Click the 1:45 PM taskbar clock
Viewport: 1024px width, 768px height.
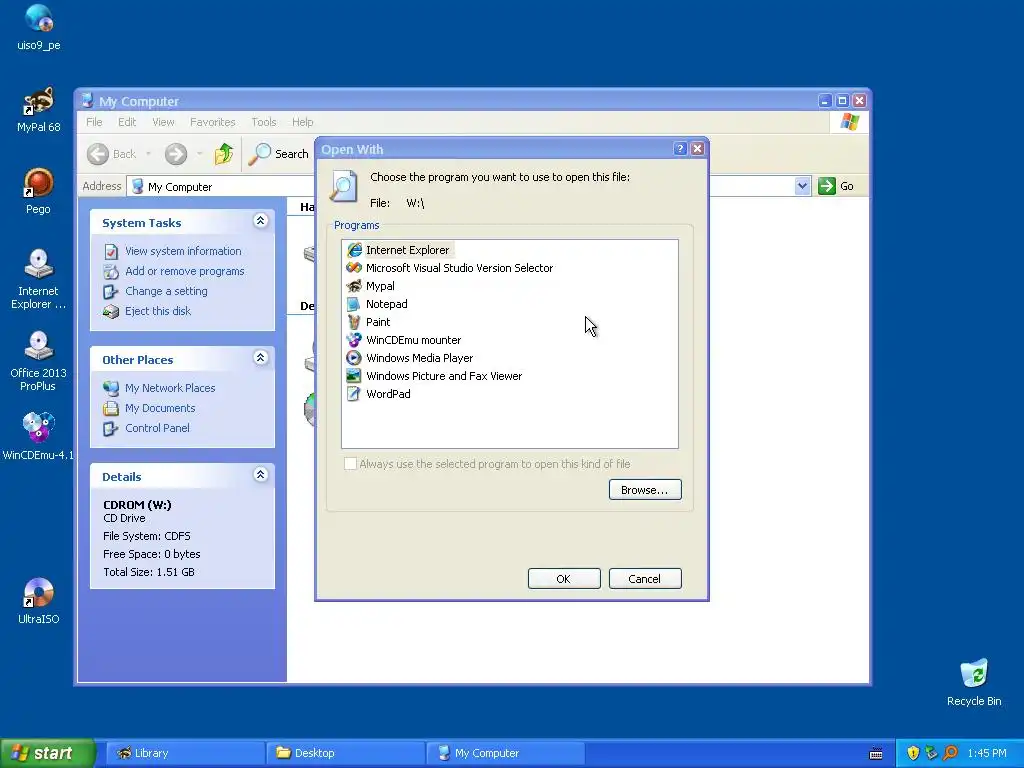pyautogui.click(x=987, y=753)
